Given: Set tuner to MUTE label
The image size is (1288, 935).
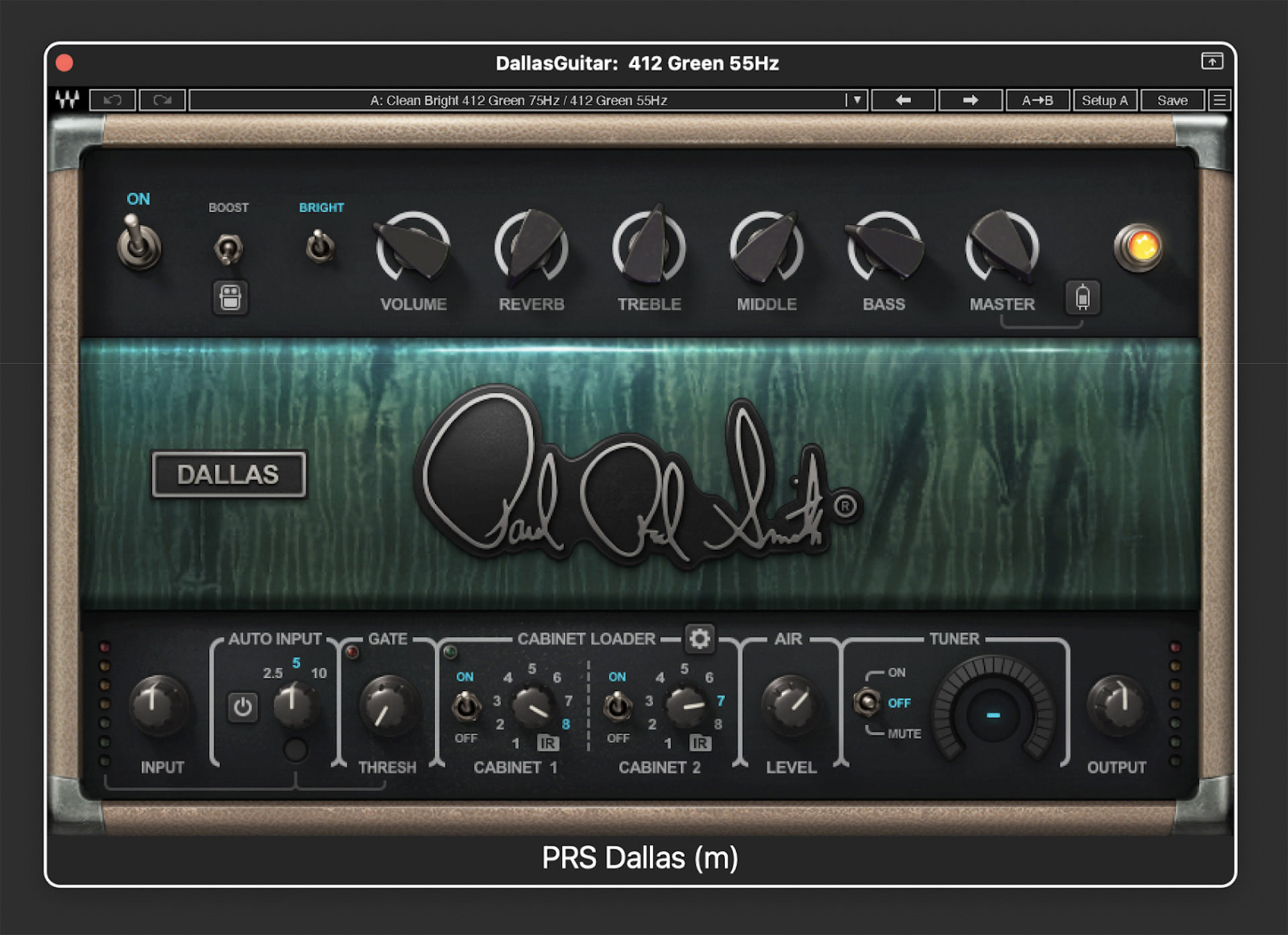Looking at the screenshot, I should click(904, 734).
